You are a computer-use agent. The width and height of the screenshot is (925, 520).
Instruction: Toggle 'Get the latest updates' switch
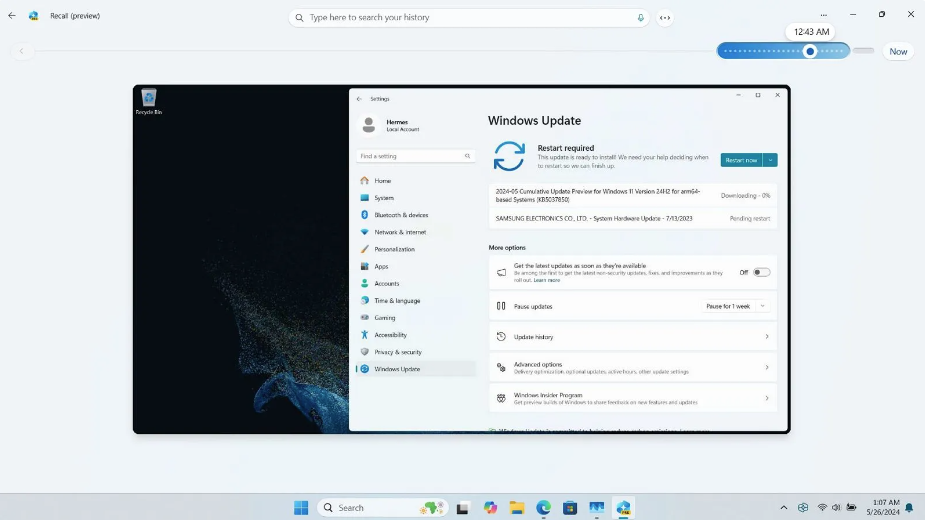pos(761,272)
